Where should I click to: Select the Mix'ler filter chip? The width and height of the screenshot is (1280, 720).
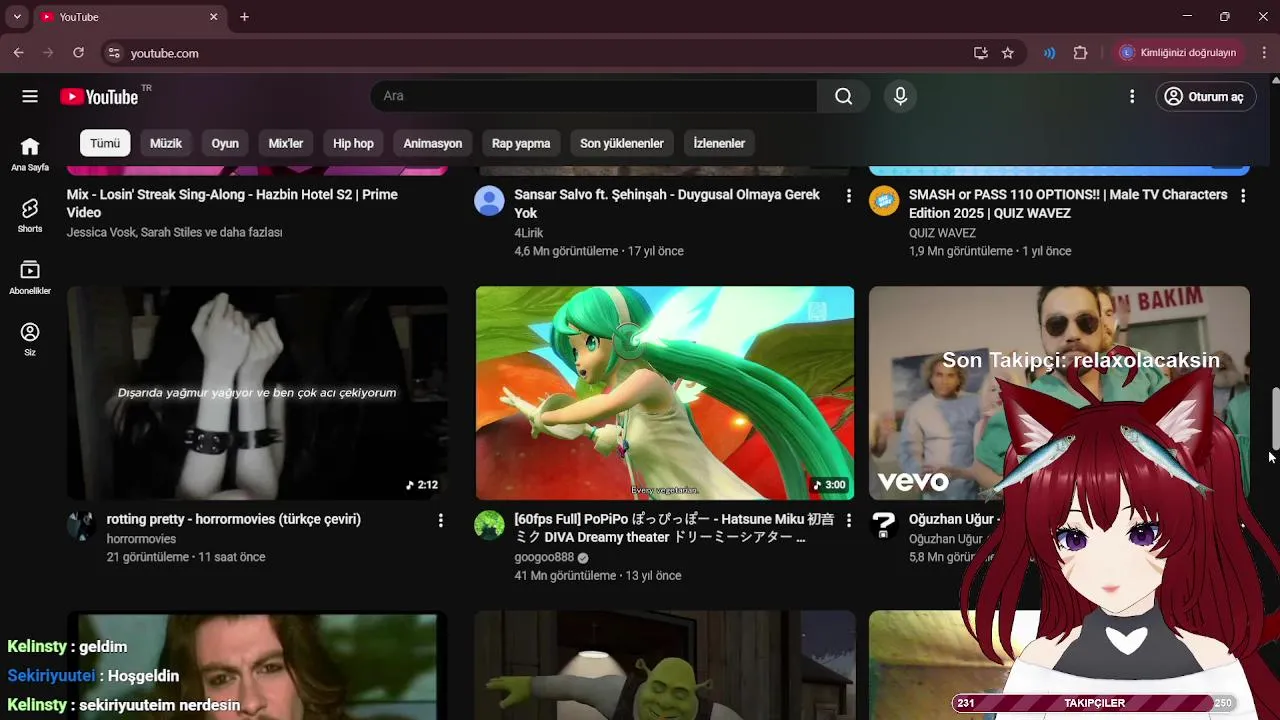click(286, 143)
